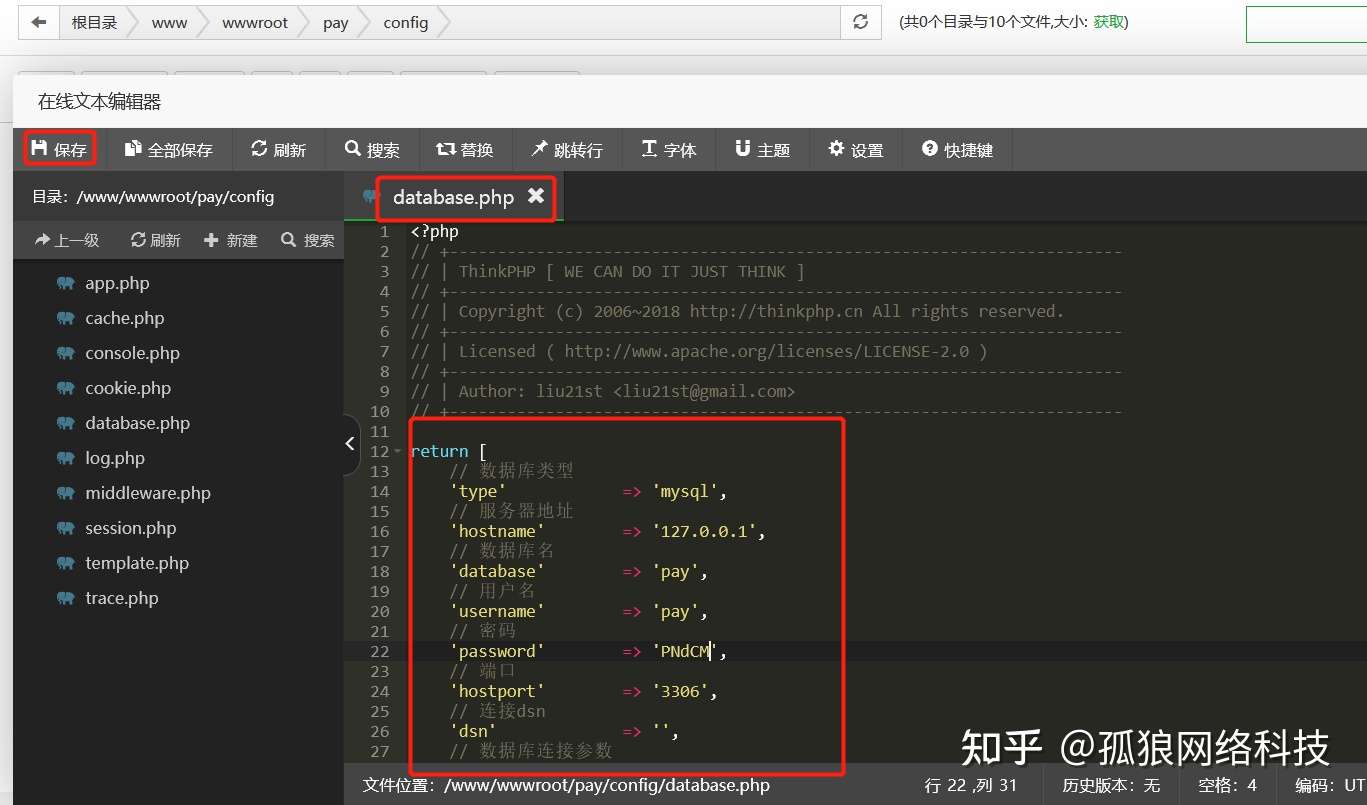Open the Search (搜索) tool in toolbar
Image resolution: width=1367 pixels, height=805 pixels.
373,150
